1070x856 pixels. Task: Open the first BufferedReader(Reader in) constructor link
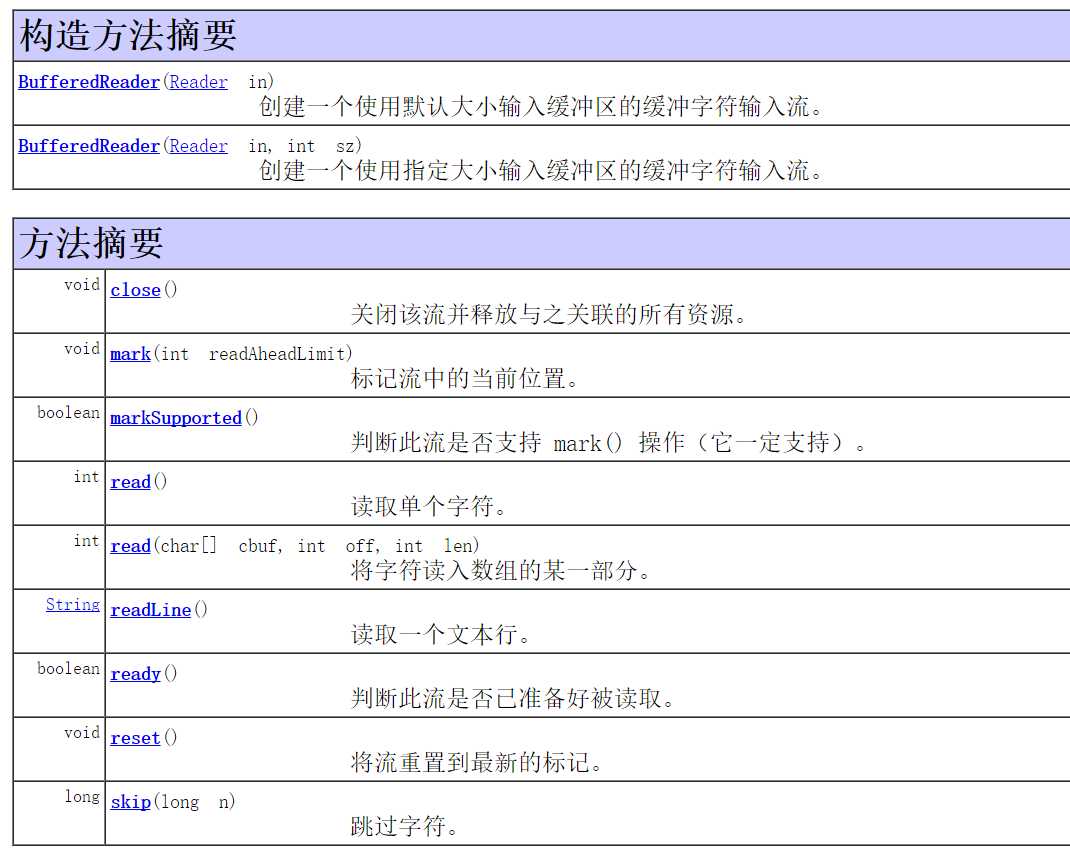[89, 83]
